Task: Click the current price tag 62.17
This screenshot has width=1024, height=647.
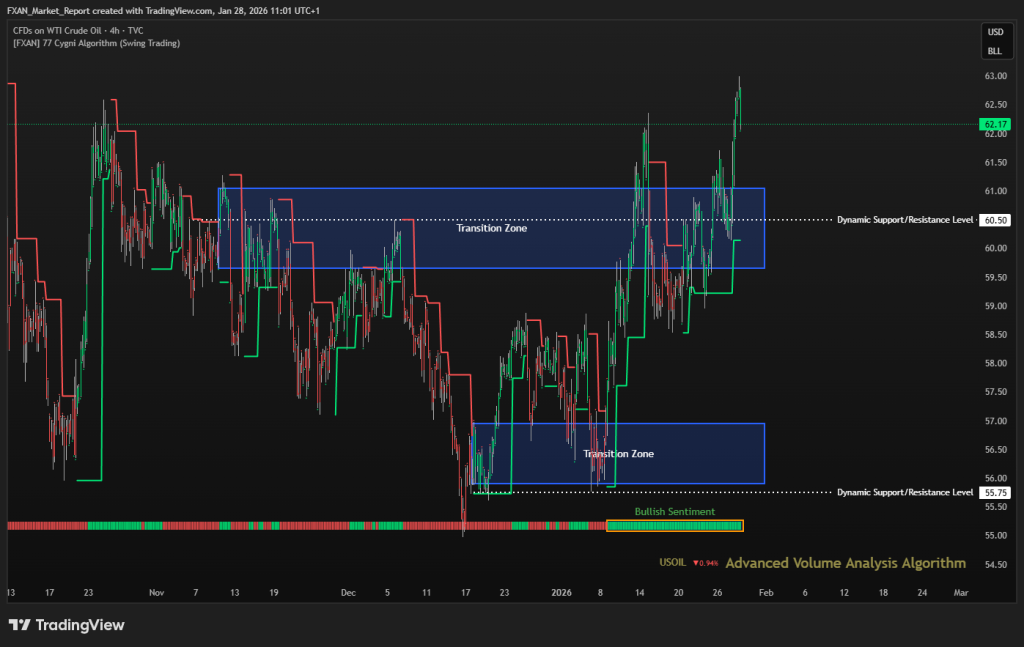Action: tap(994, 124)
